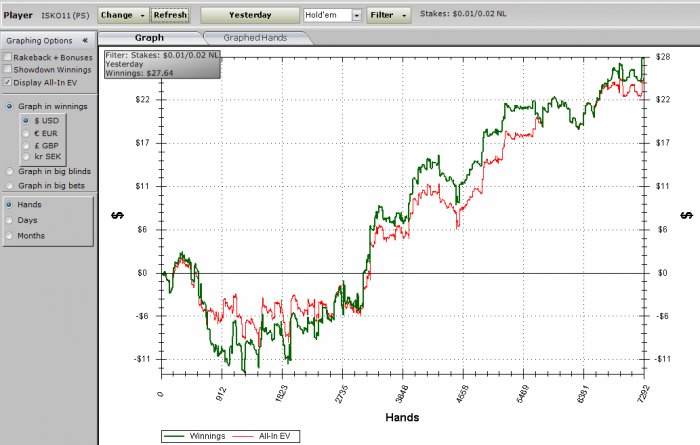Click the Refresh button

[x=170, y=15]
